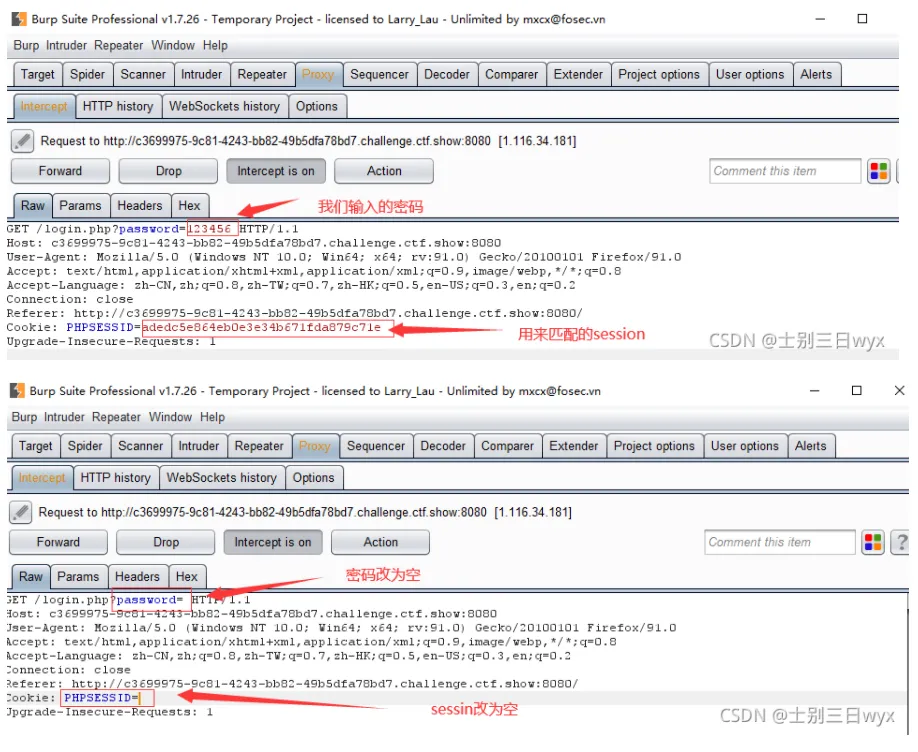Open the highlight color picker in lower window
This screenshot has height=752, width=918.
873,542
